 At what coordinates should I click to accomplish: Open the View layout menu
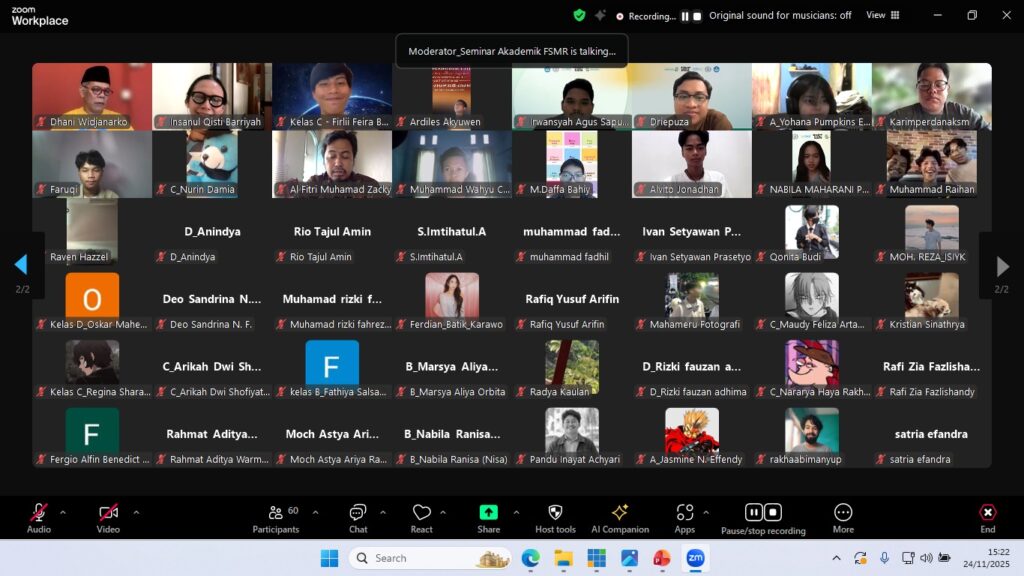(882, 15)
